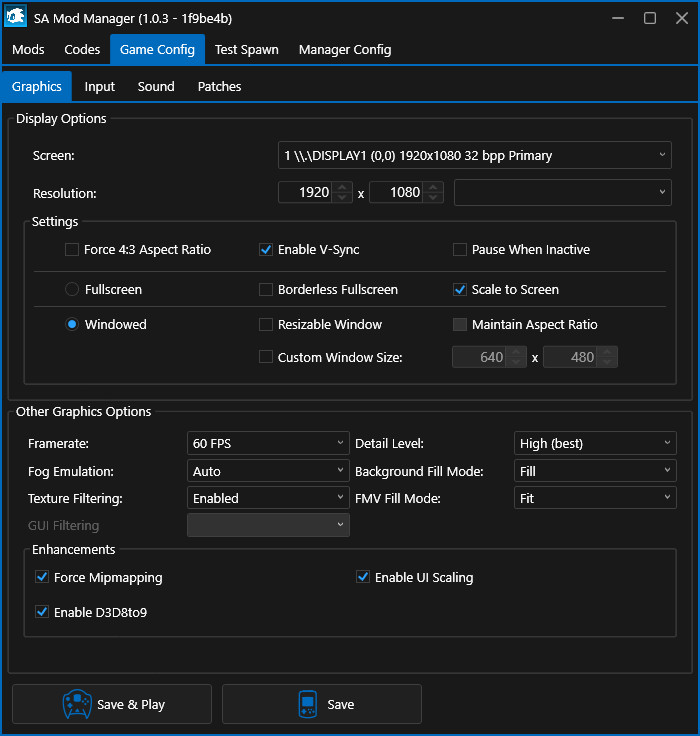Turn off Enable UI Scaling
The width and height of the screenshot is (700, 736).
tap(363, 577)
